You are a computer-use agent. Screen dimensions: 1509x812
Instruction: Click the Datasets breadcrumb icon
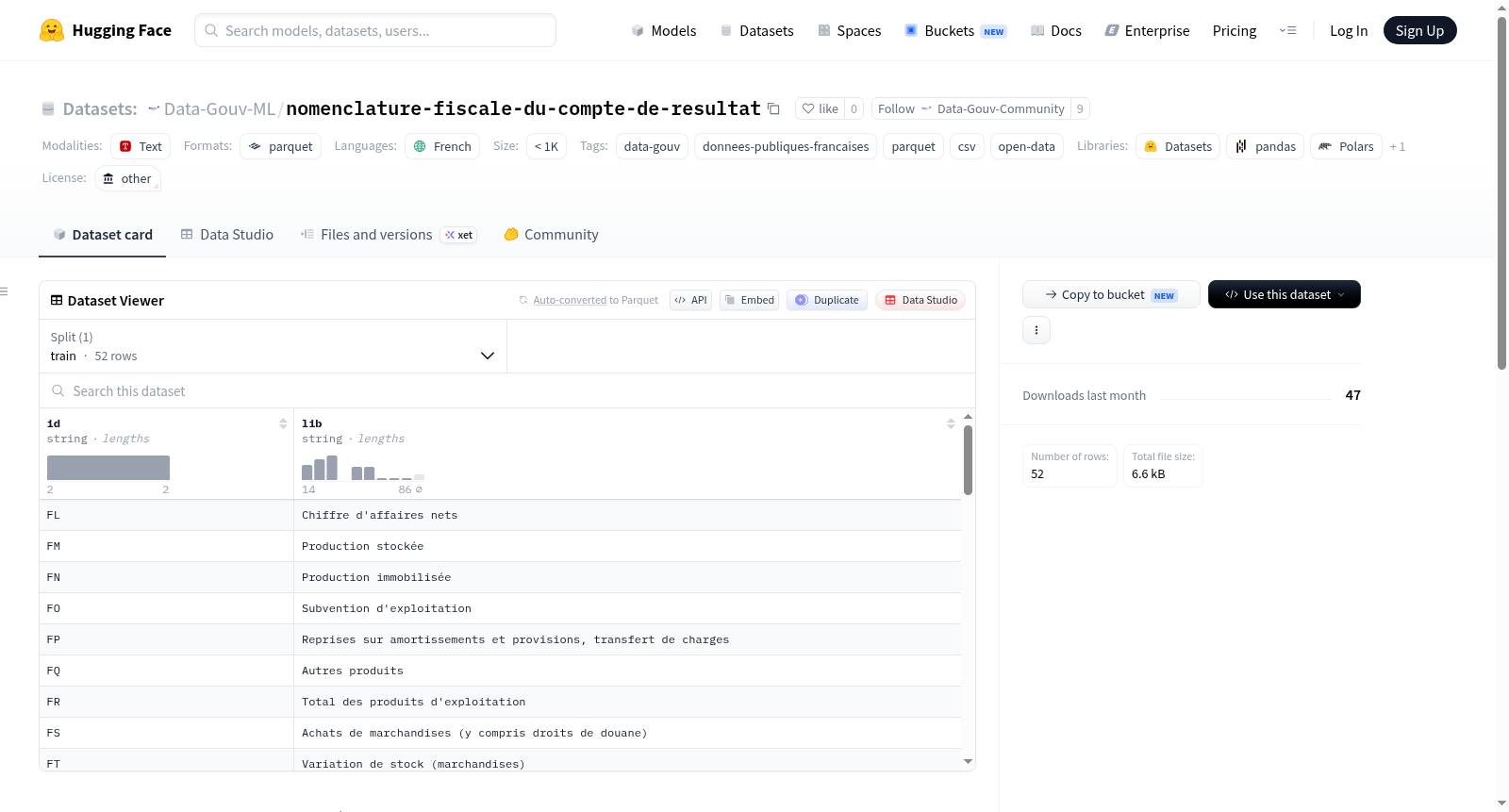pos(48,108)
